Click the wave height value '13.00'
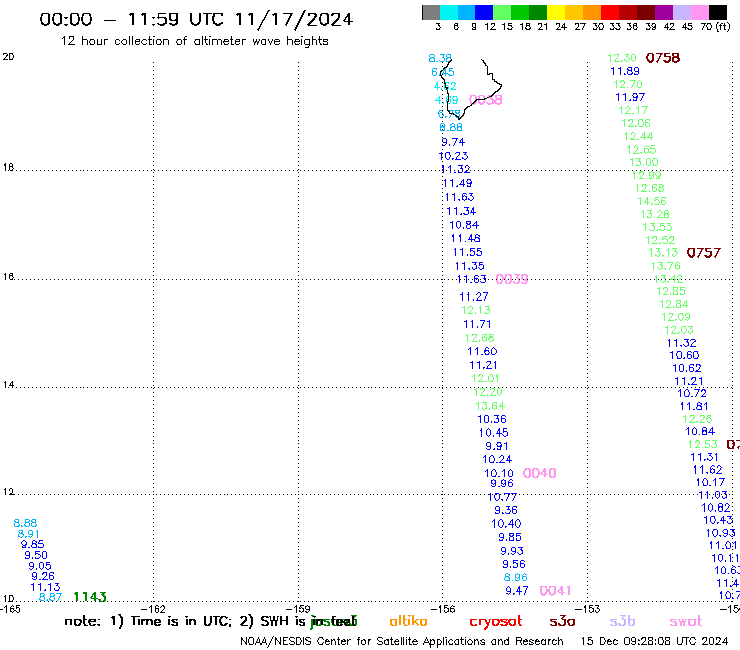Image resolution: width=740 pixels, height=650 pixels. tap(644, 162)
